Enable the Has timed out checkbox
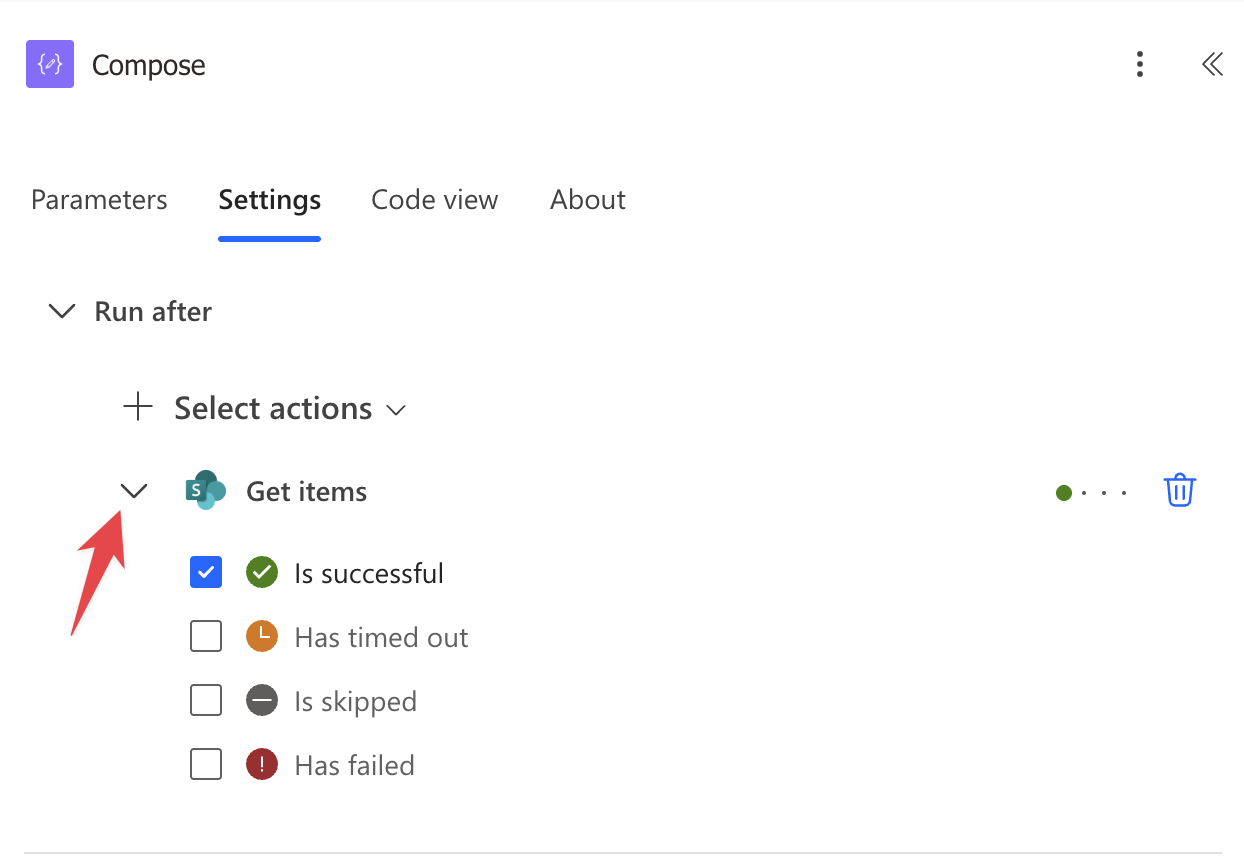The height and width of the screenshot is (856, 1244). (206, 637)
